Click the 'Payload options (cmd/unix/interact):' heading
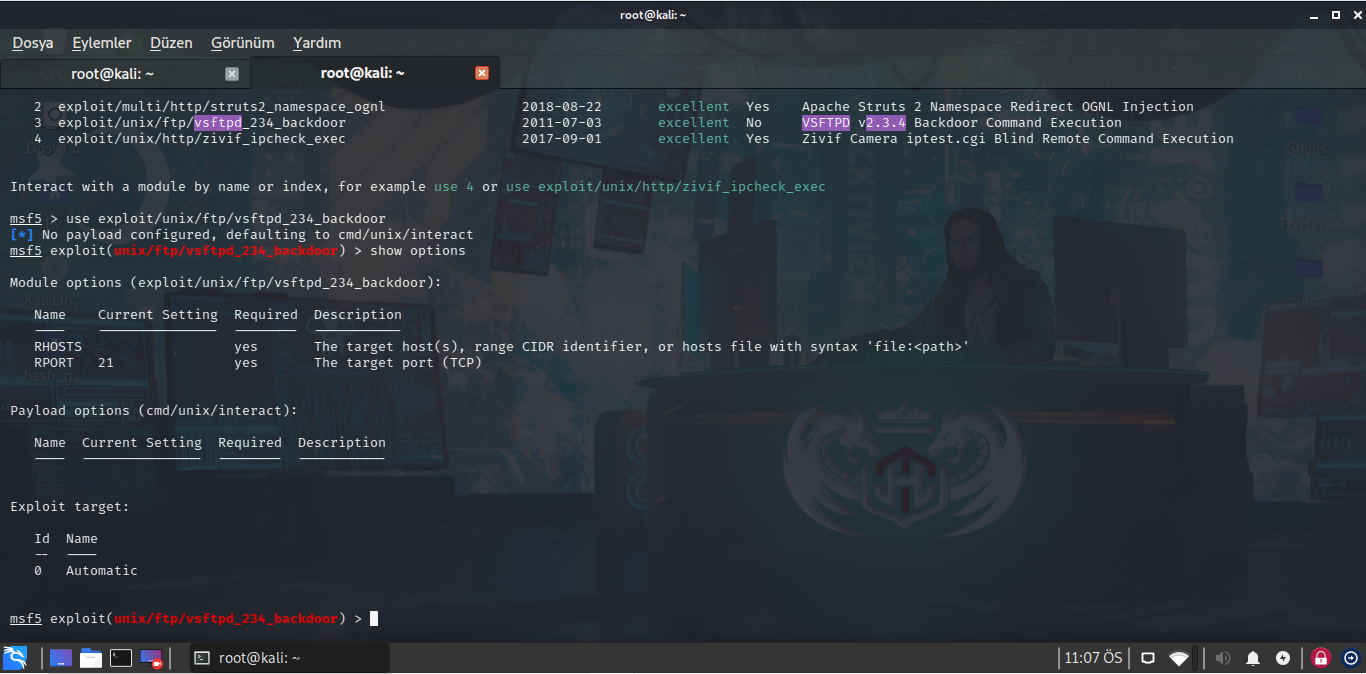 pyautogui.click(x=154, y=411)
